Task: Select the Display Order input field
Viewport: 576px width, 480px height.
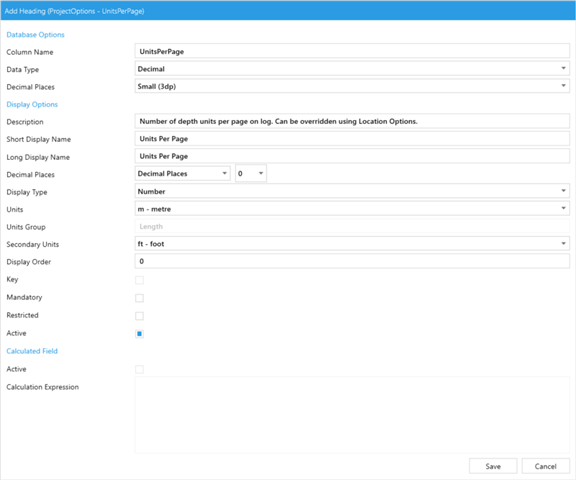Action: click(352, 261)
